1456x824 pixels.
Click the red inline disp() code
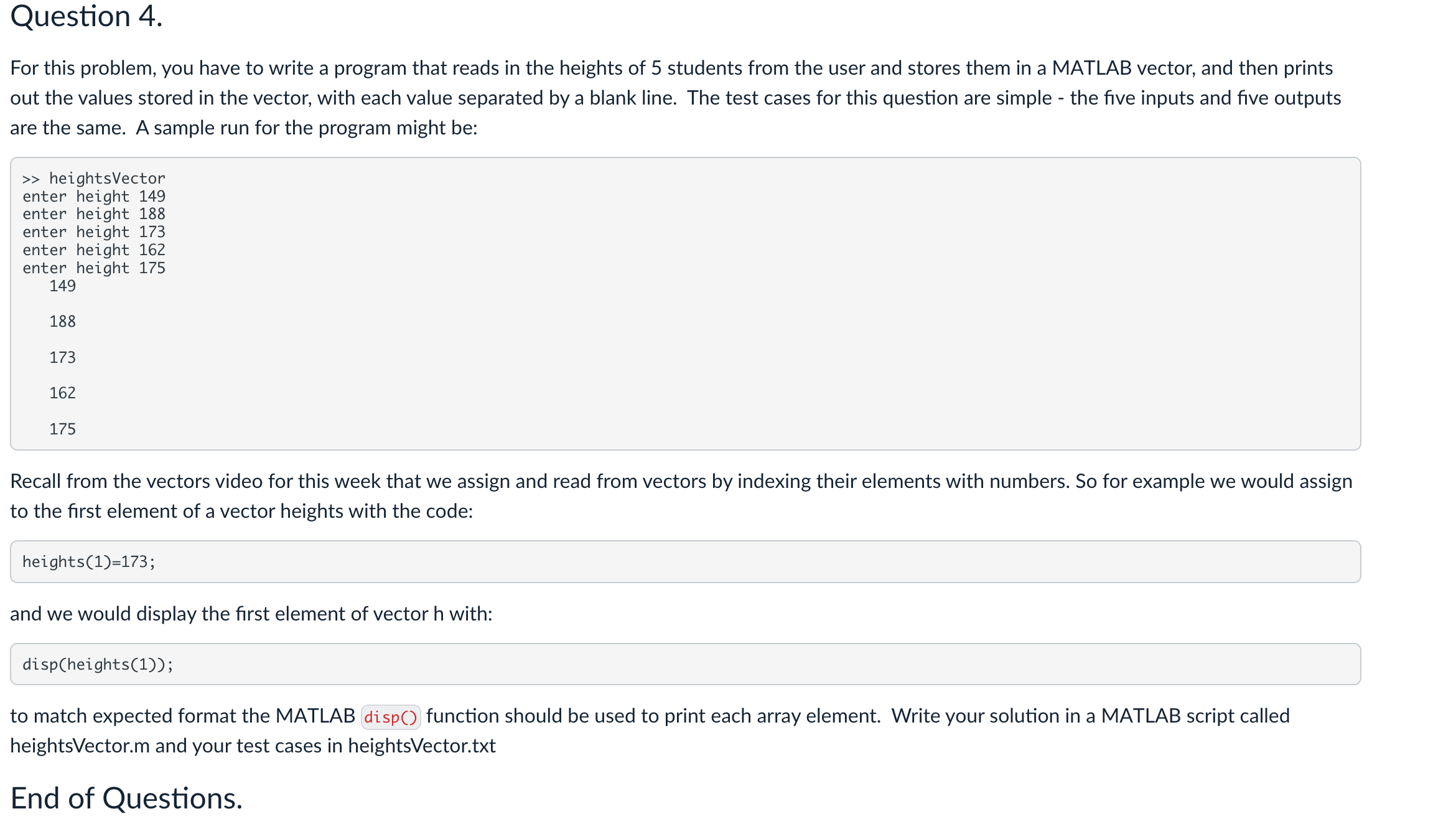[390, 717]
